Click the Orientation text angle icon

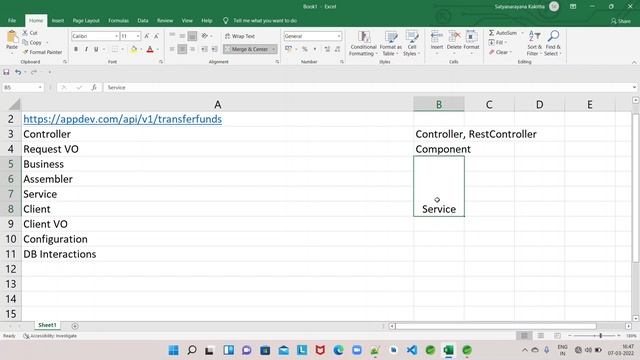(204, 36)
